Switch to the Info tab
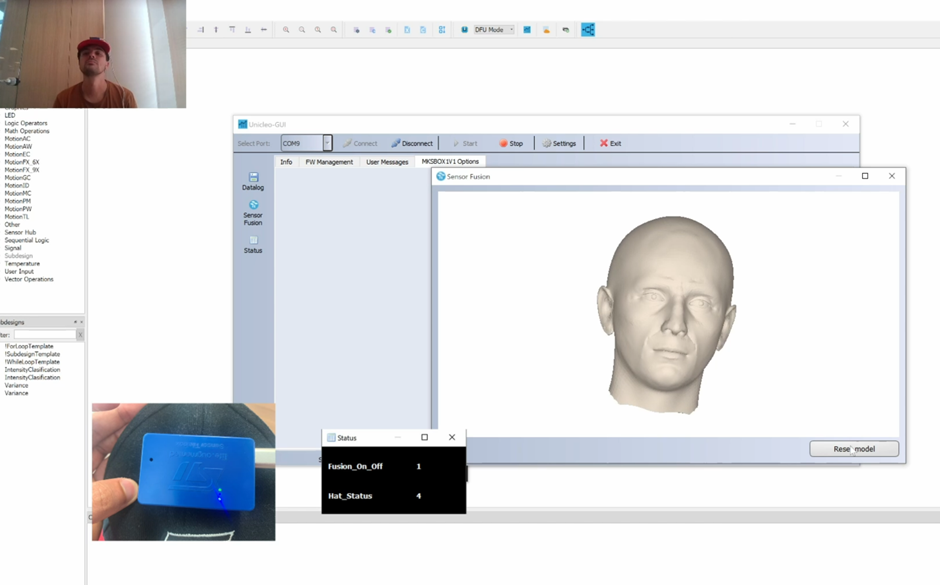Image resolution: width=940 pixels, height=585 pixels. point(287,162)
